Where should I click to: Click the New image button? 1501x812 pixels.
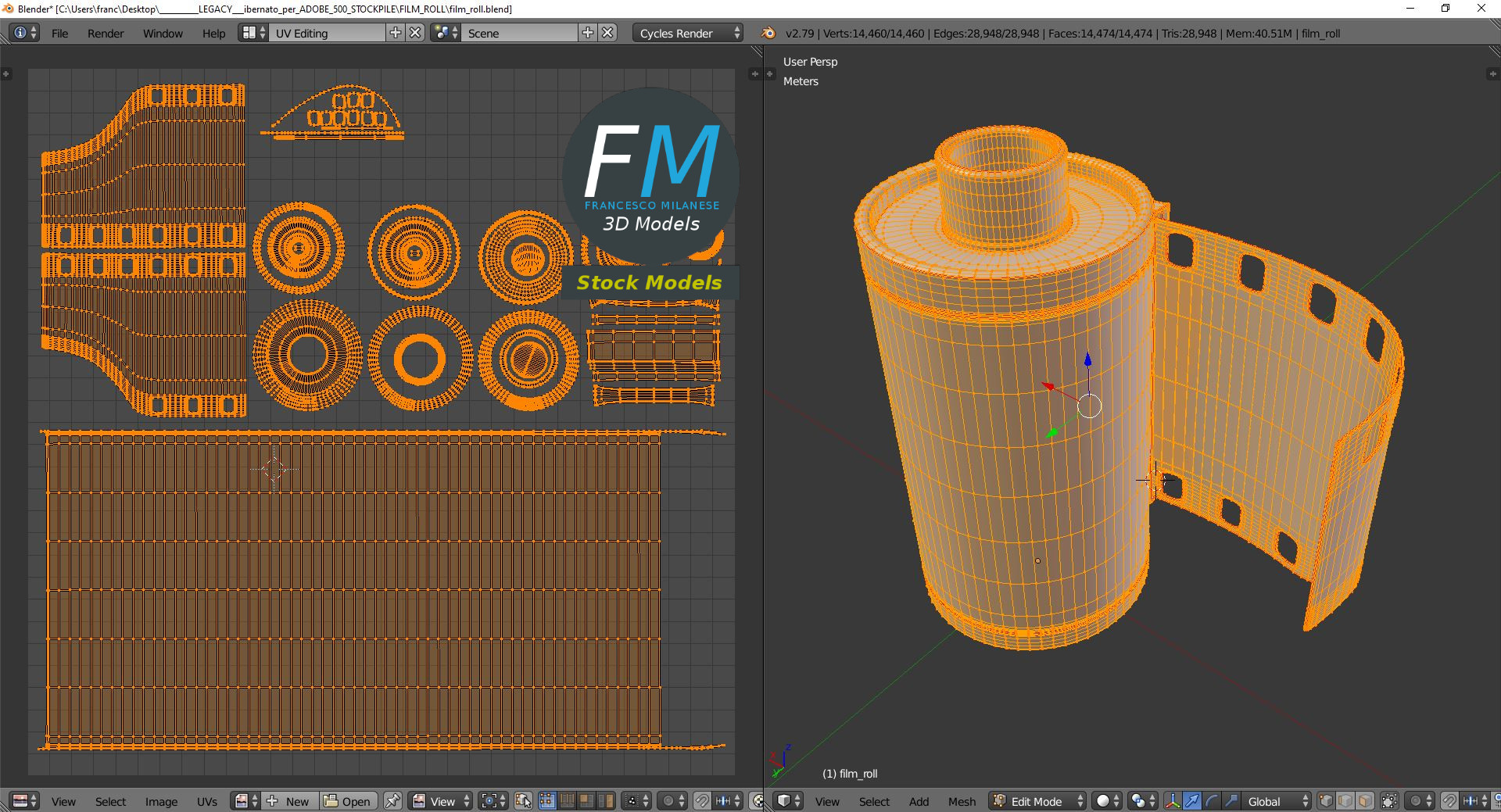pos(290,801)
